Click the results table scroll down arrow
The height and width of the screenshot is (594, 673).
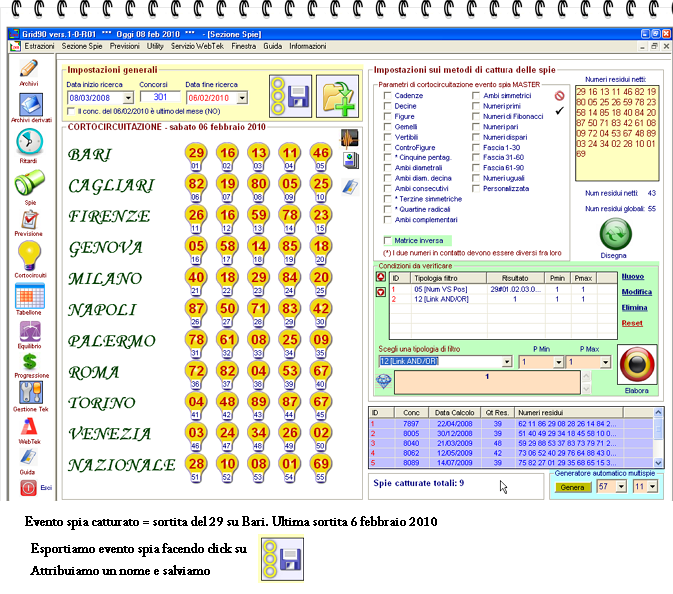tap(658, 463)
